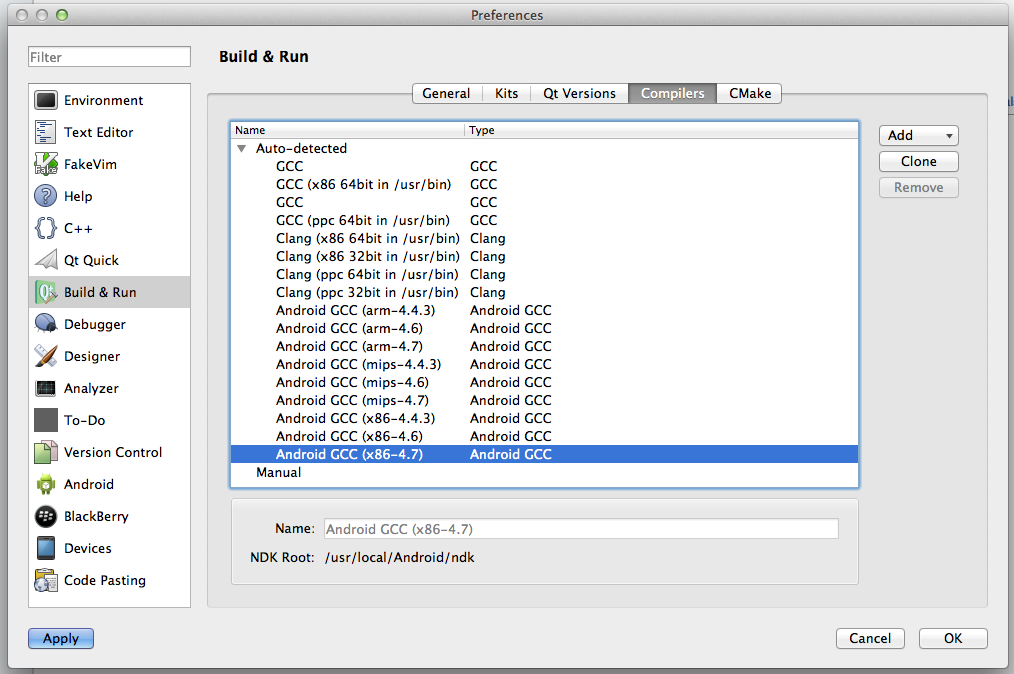Apply the preference changes
The height and width of the screenshot is (674, 1014).
tap(60, 638)
